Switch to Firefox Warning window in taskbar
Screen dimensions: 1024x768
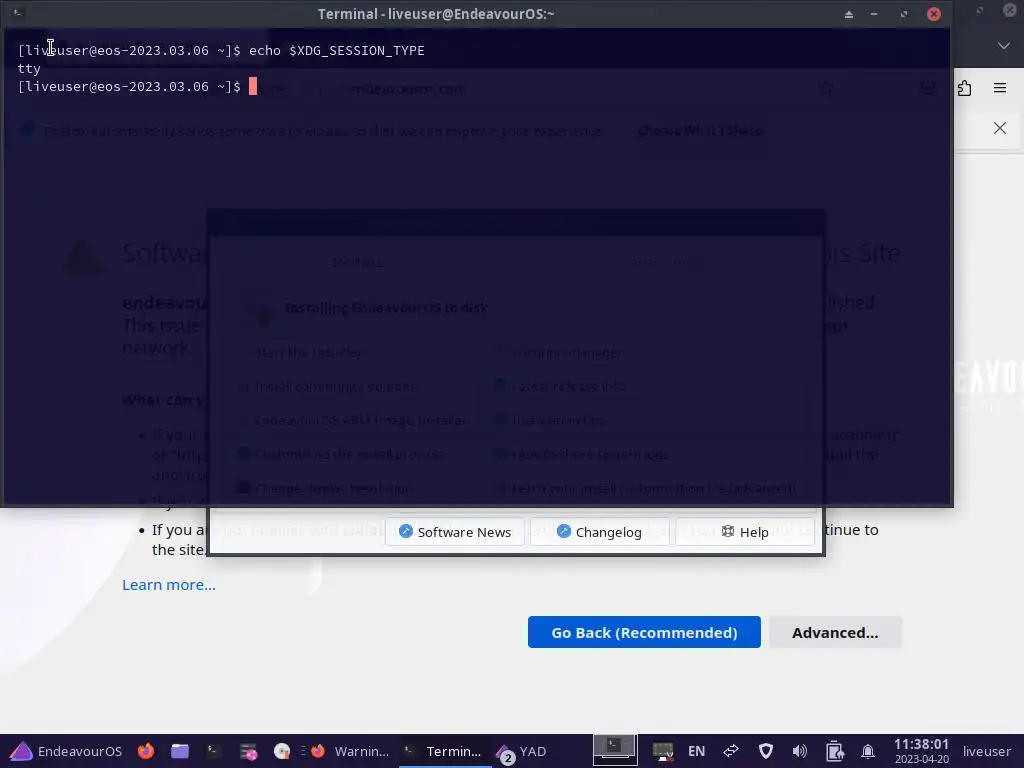[x=349, y=751]
